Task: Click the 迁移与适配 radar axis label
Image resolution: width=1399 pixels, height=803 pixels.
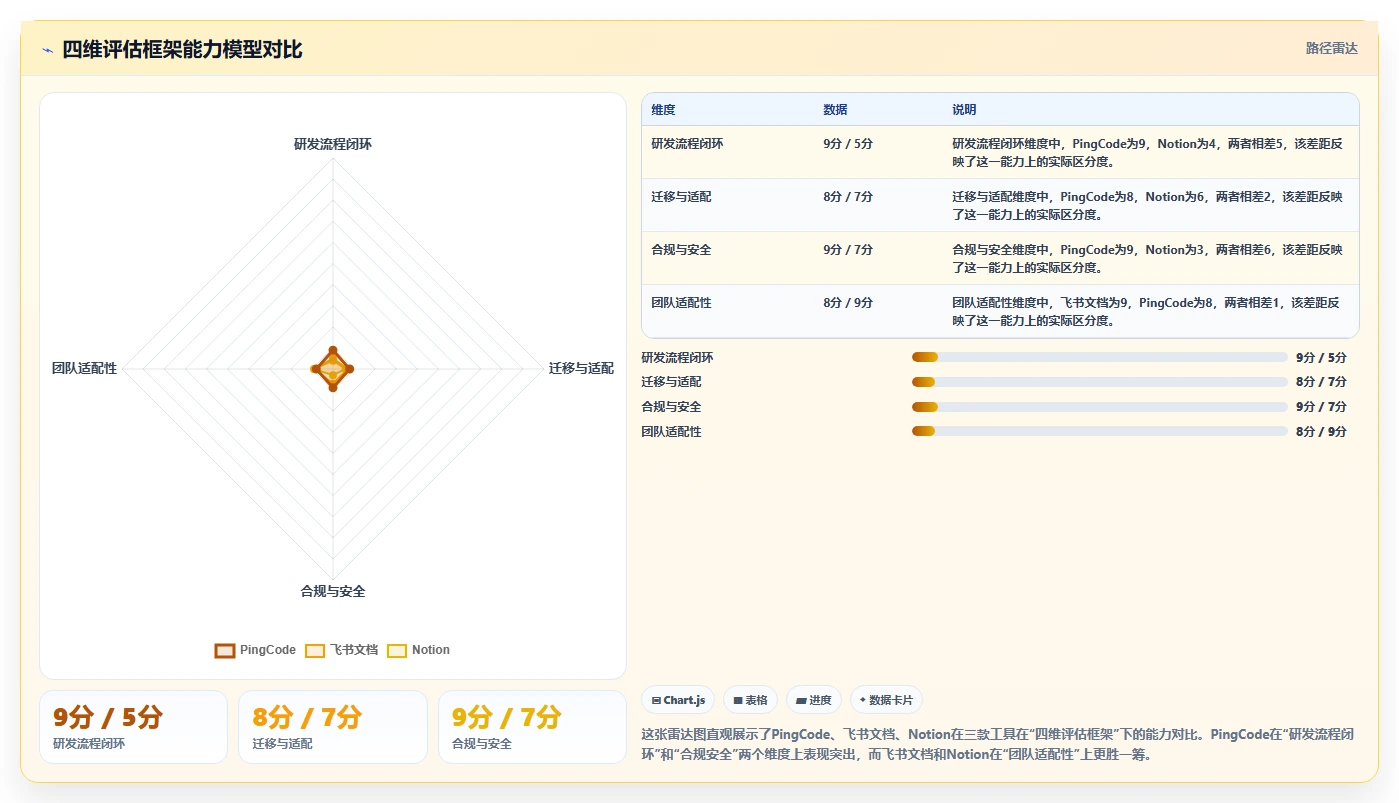Action: coord(581,368)
